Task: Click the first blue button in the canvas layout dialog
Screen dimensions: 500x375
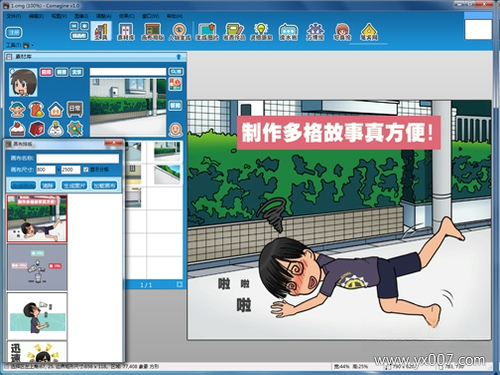Action: tap(23, 185)
